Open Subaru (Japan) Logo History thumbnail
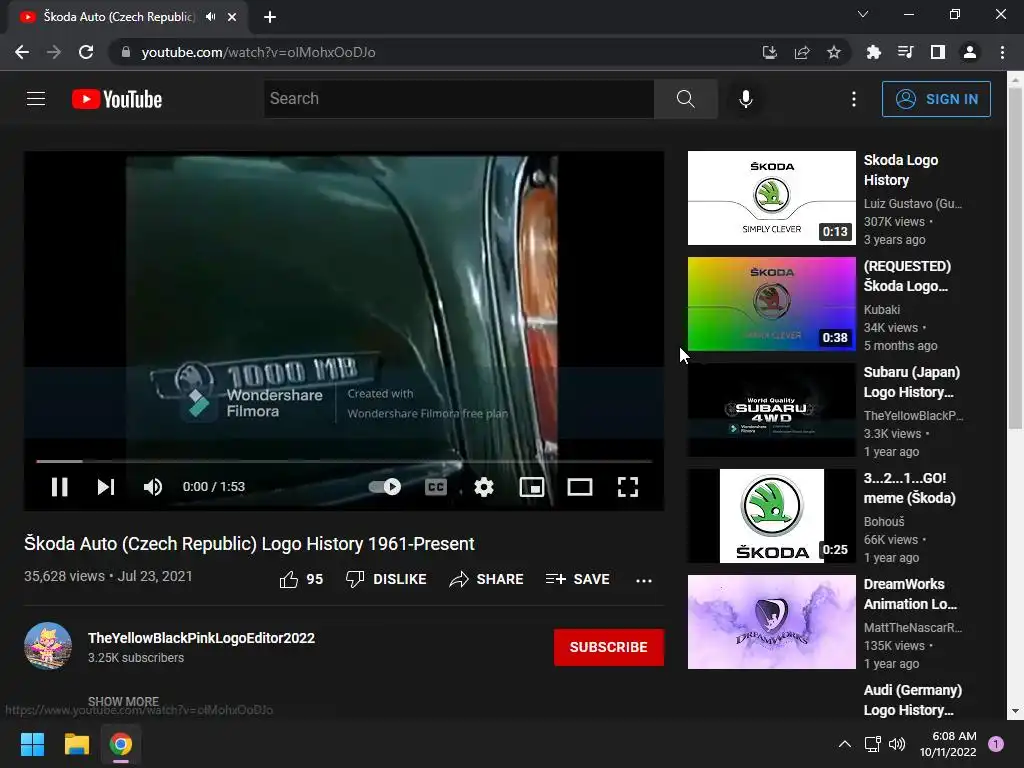 pos(771,409)
